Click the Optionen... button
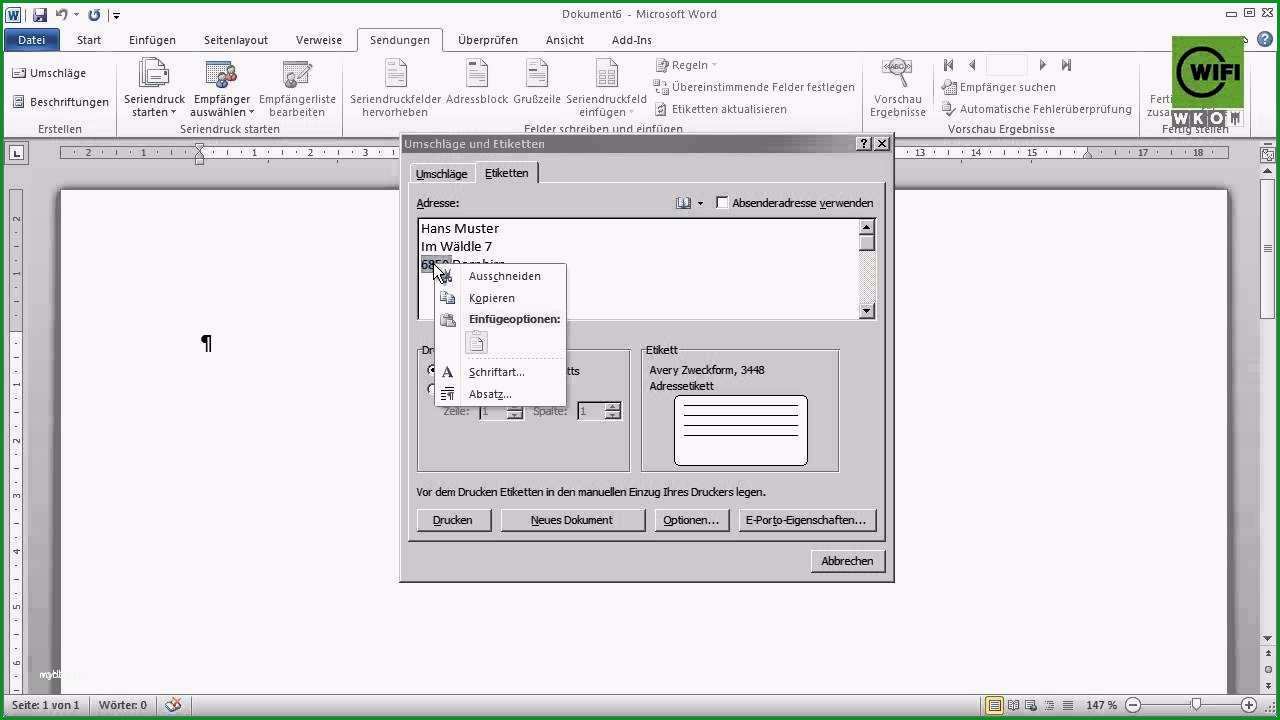Viewport: 1280px width, 720px height. (x=691, y=520)
